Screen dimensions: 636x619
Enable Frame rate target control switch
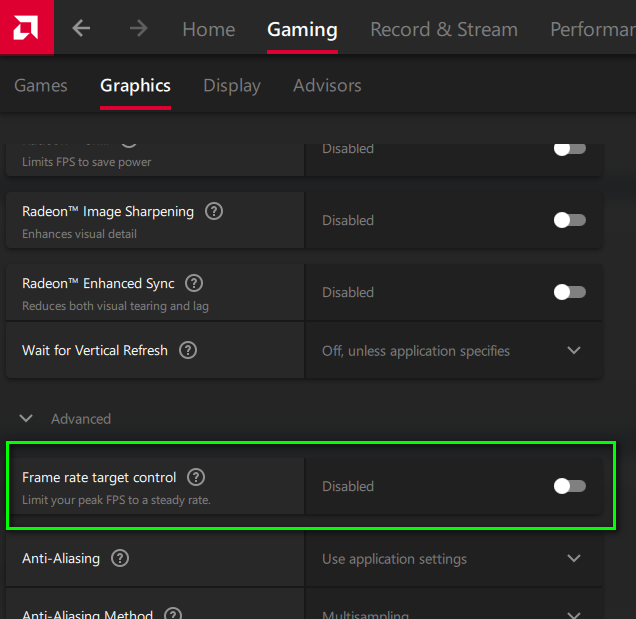[569, 486]
